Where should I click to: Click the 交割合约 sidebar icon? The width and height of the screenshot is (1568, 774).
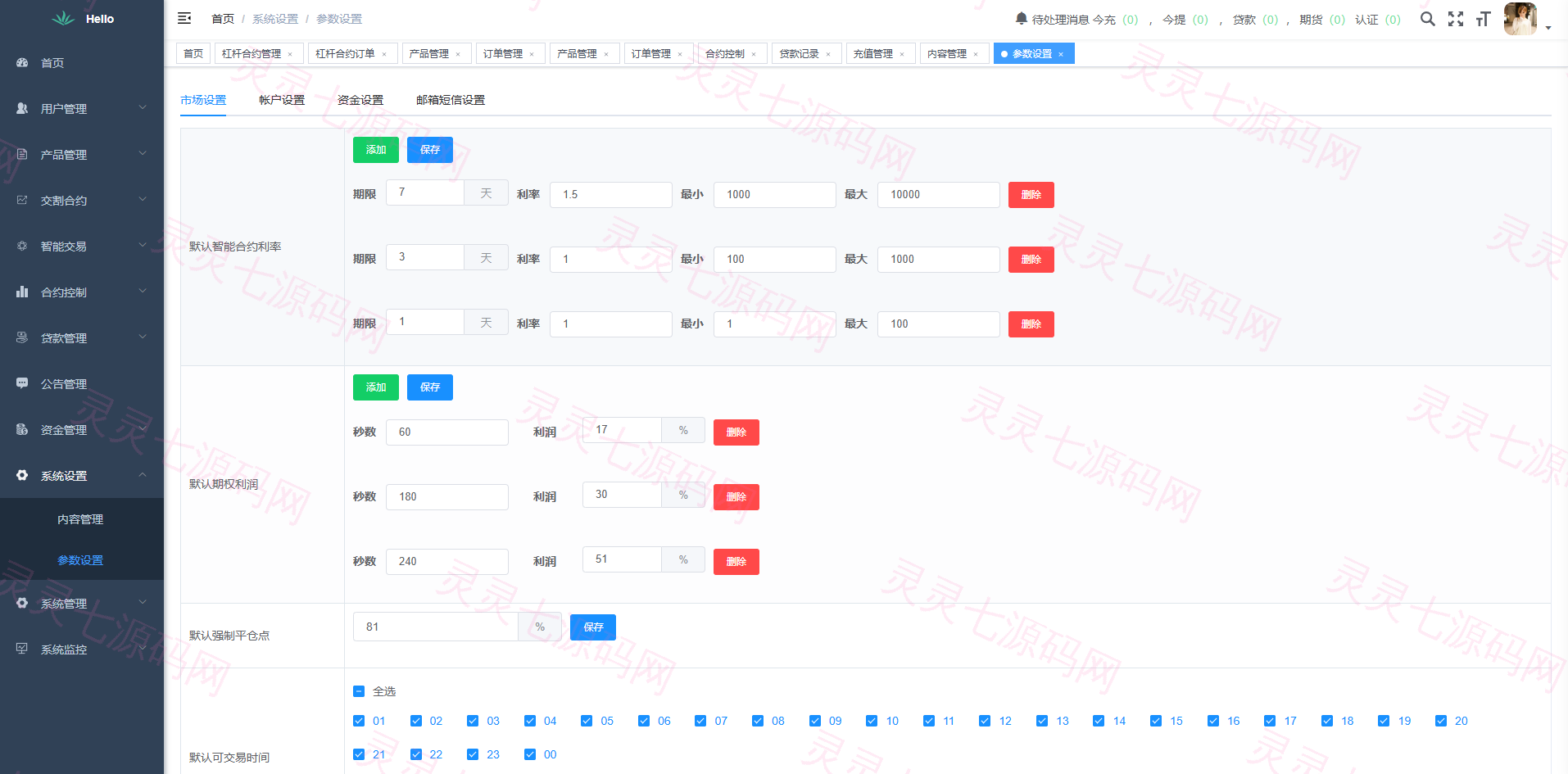[x=22, y=200]
